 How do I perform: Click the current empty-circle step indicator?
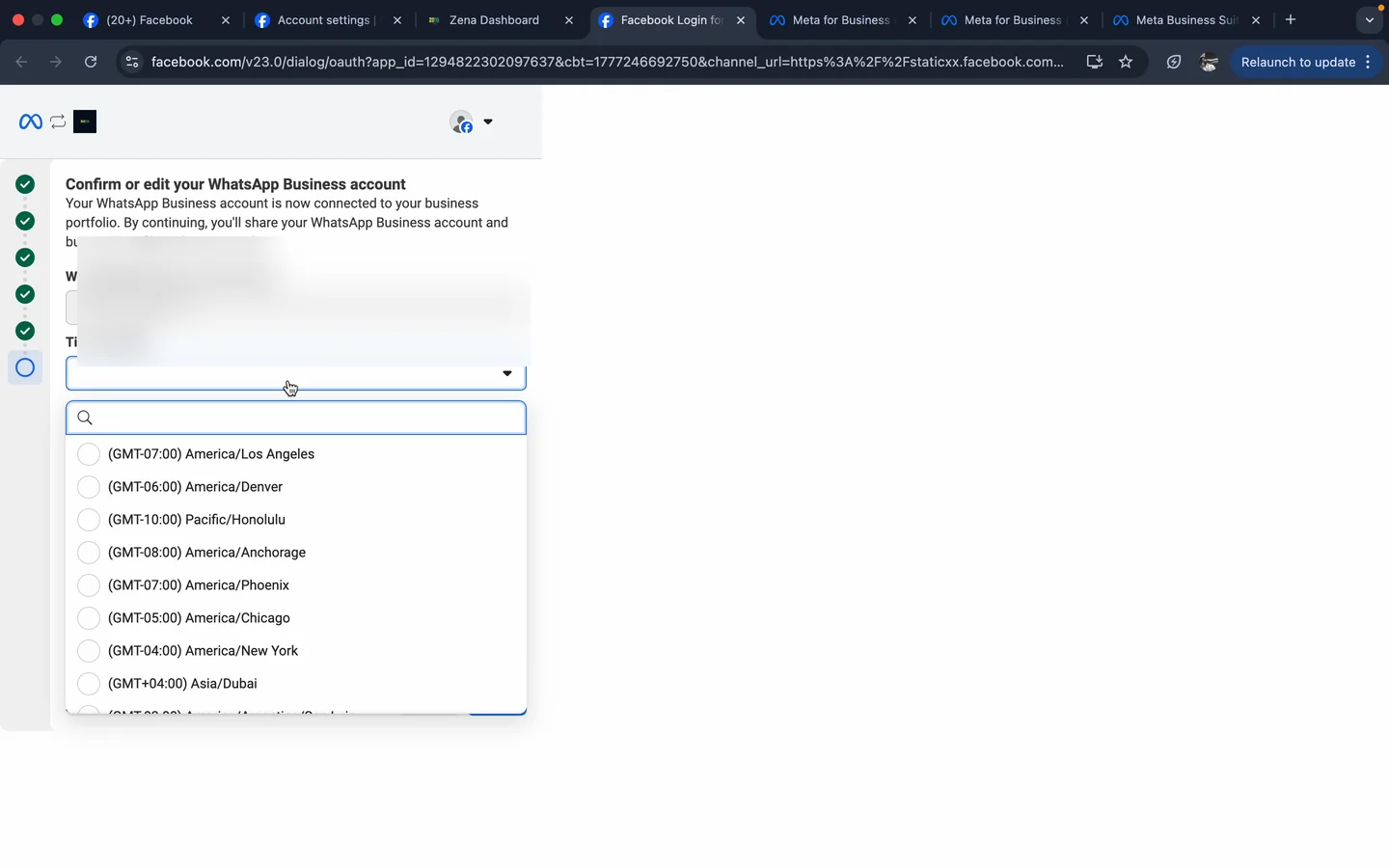25,367
